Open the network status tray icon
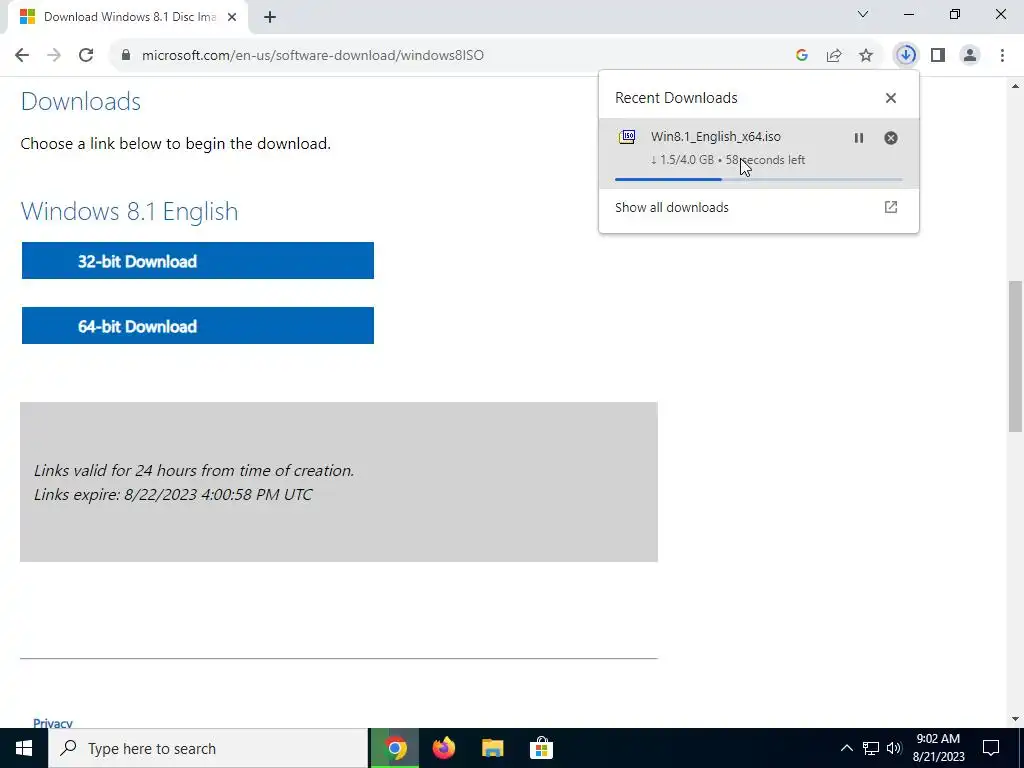 (x=871, y=748)
